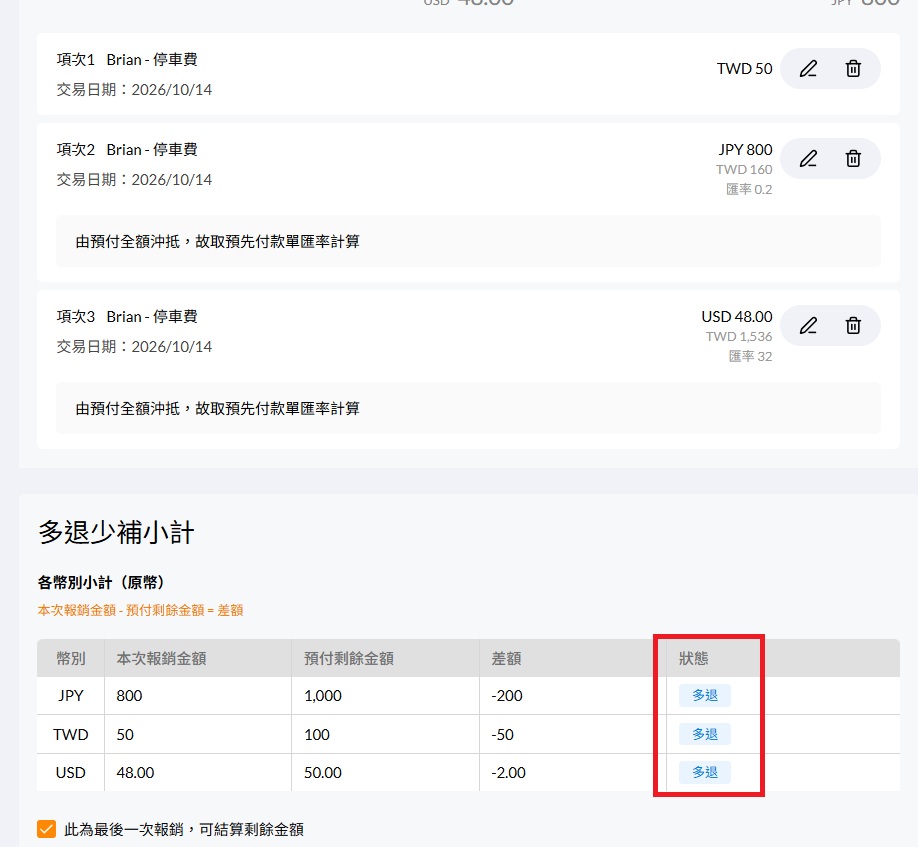Screen dimensions: 918x847
Task: Select TWD 1,536 converted amount
Action: point(739,337)
